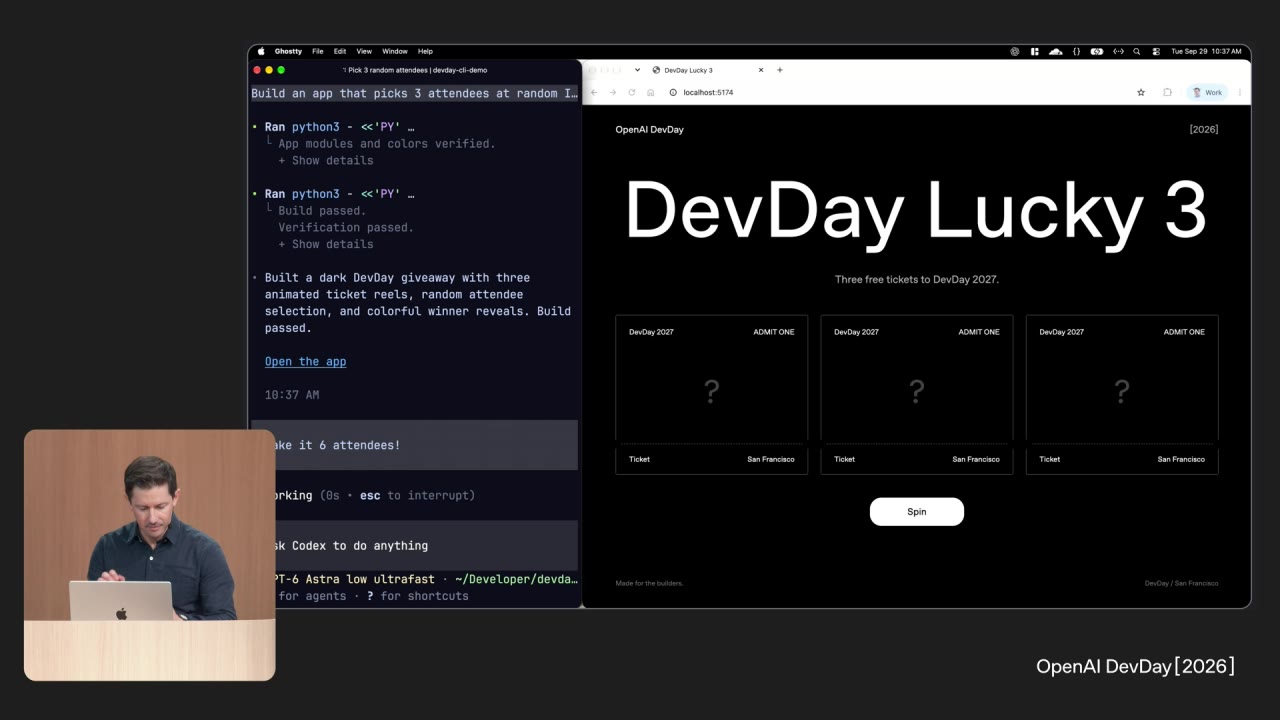Click the 'Build passed.' terminal line
This screenshot has height=720, width=1280.
(322, 211)
